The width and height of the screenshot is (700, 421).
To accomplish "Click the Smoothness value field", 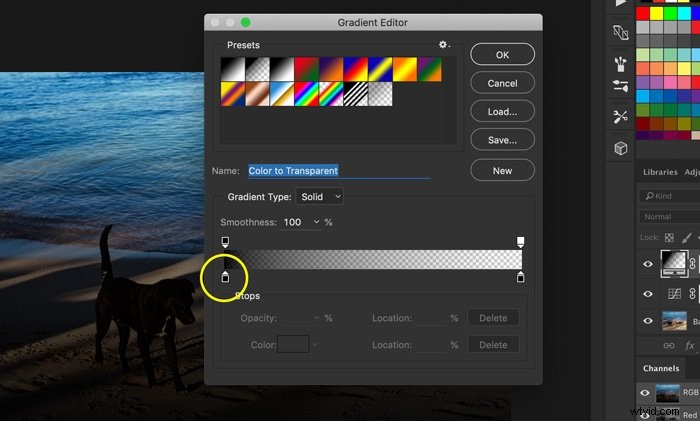I will [x=296, y=222].
